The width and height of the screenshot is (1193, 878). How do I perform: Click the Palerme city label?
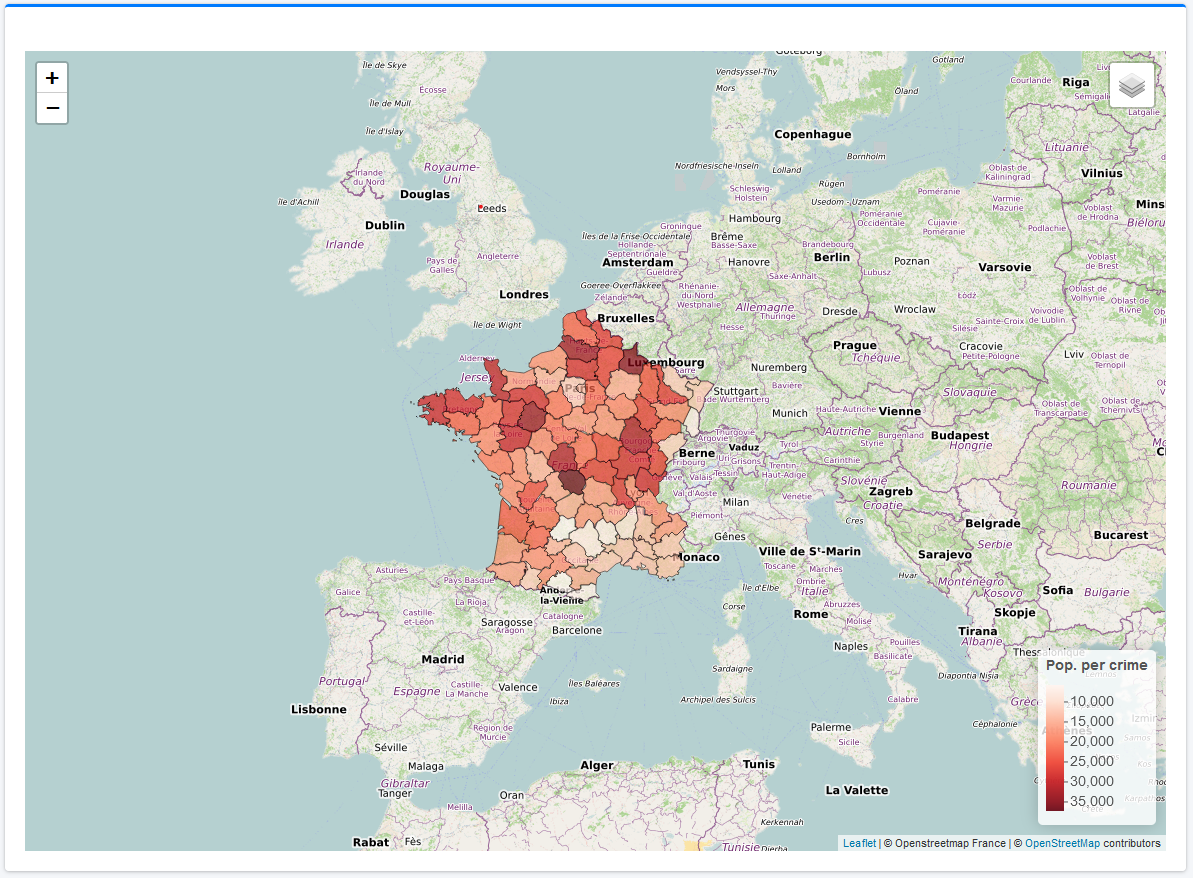[x=831, y=727]
